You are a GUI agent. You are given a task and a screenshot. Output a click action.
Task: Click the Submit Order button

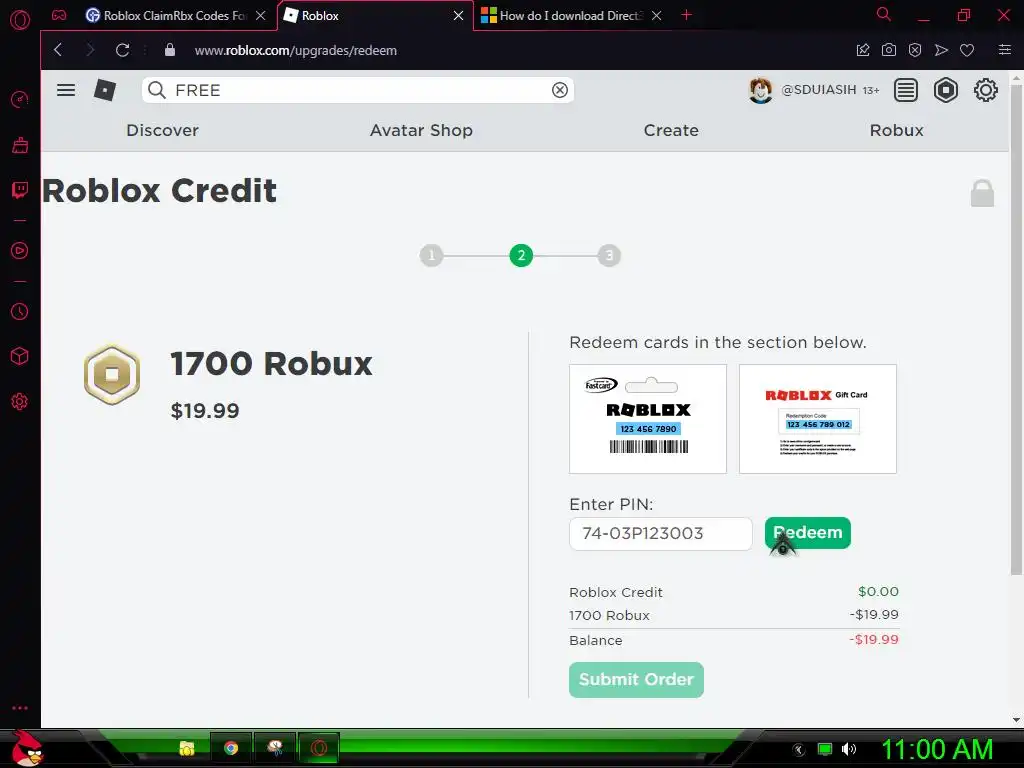[636, 680]
